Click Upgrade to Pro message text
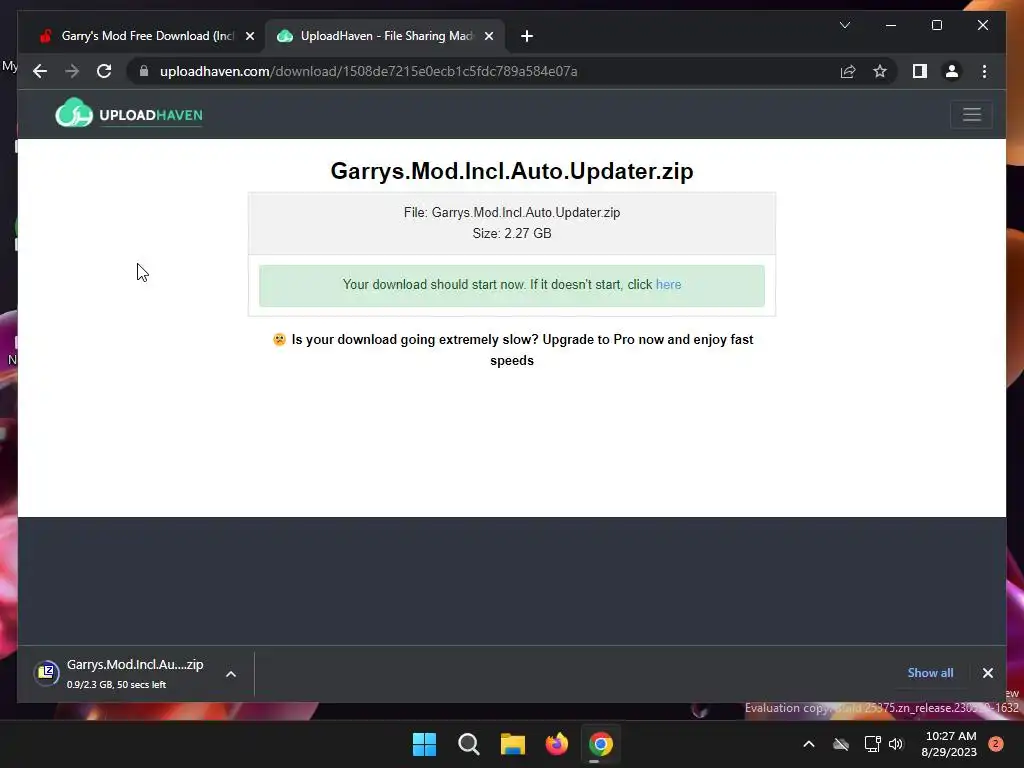 click(x=512, y=350)
